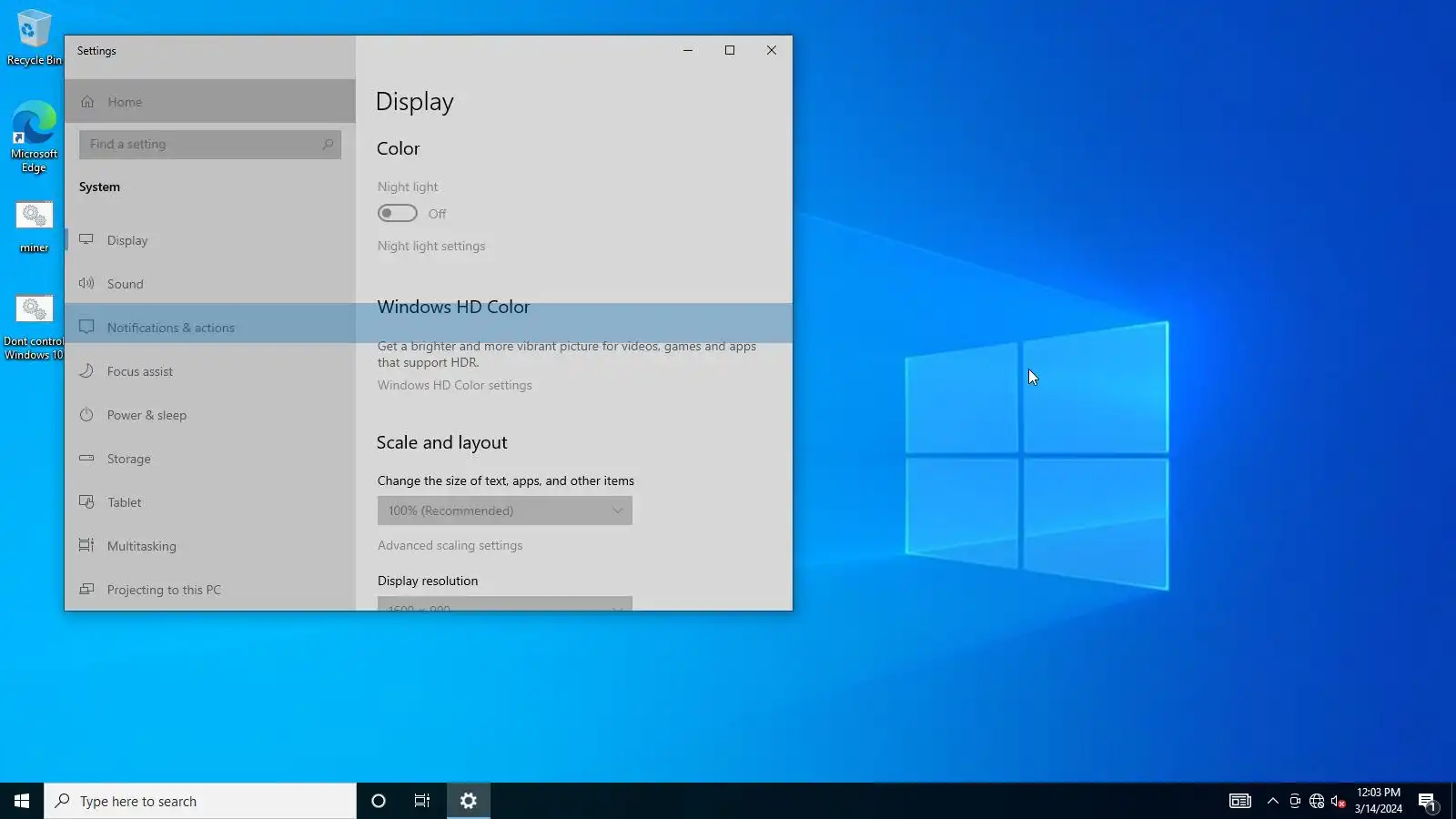Open Power & sleep settings
The height and width of the screenshot is (819, 1456).
(x=210, y=415)
